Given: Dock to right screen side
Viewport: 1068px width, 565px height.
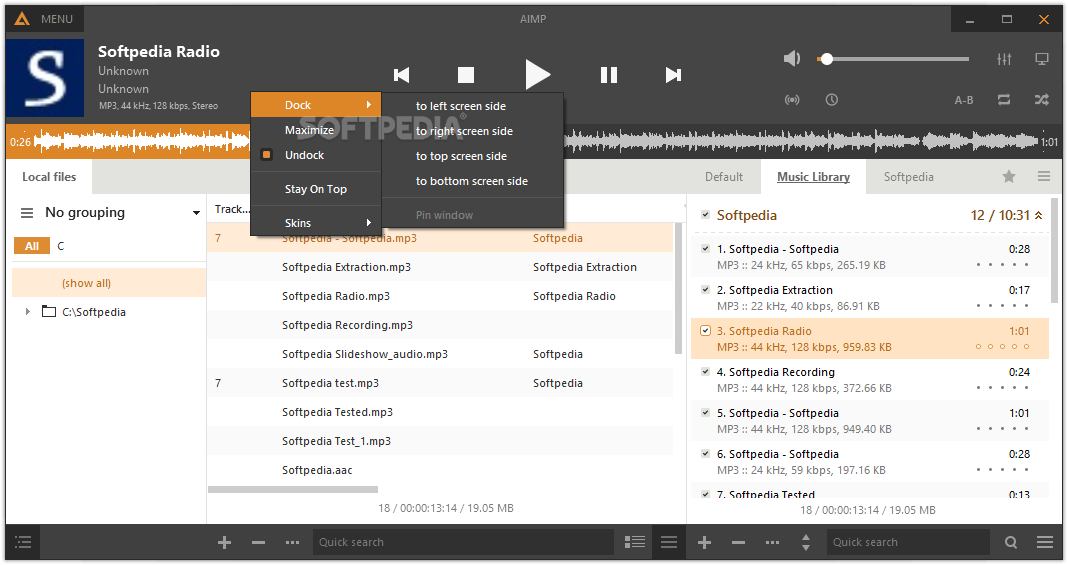Looking at the screenshot, I should pyautogui.click(x=473, y=131).
